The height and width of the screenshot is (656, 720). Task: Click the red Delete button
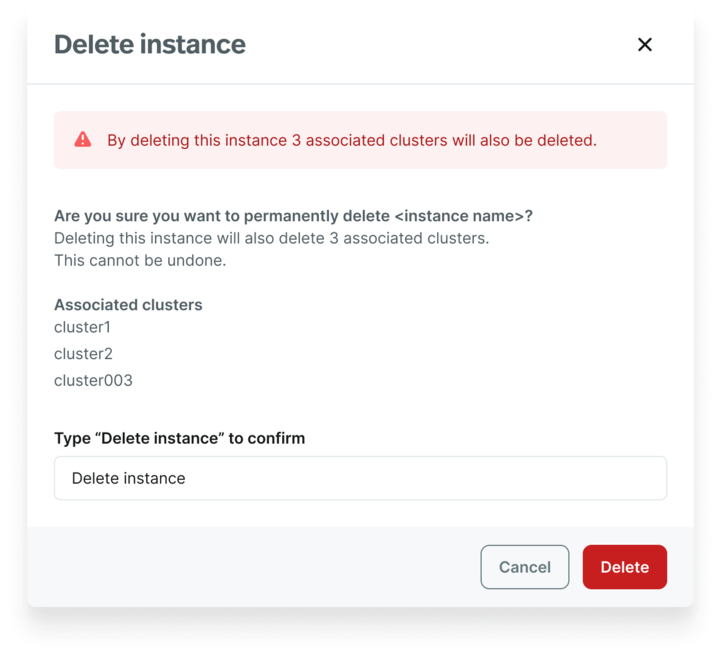624,566
